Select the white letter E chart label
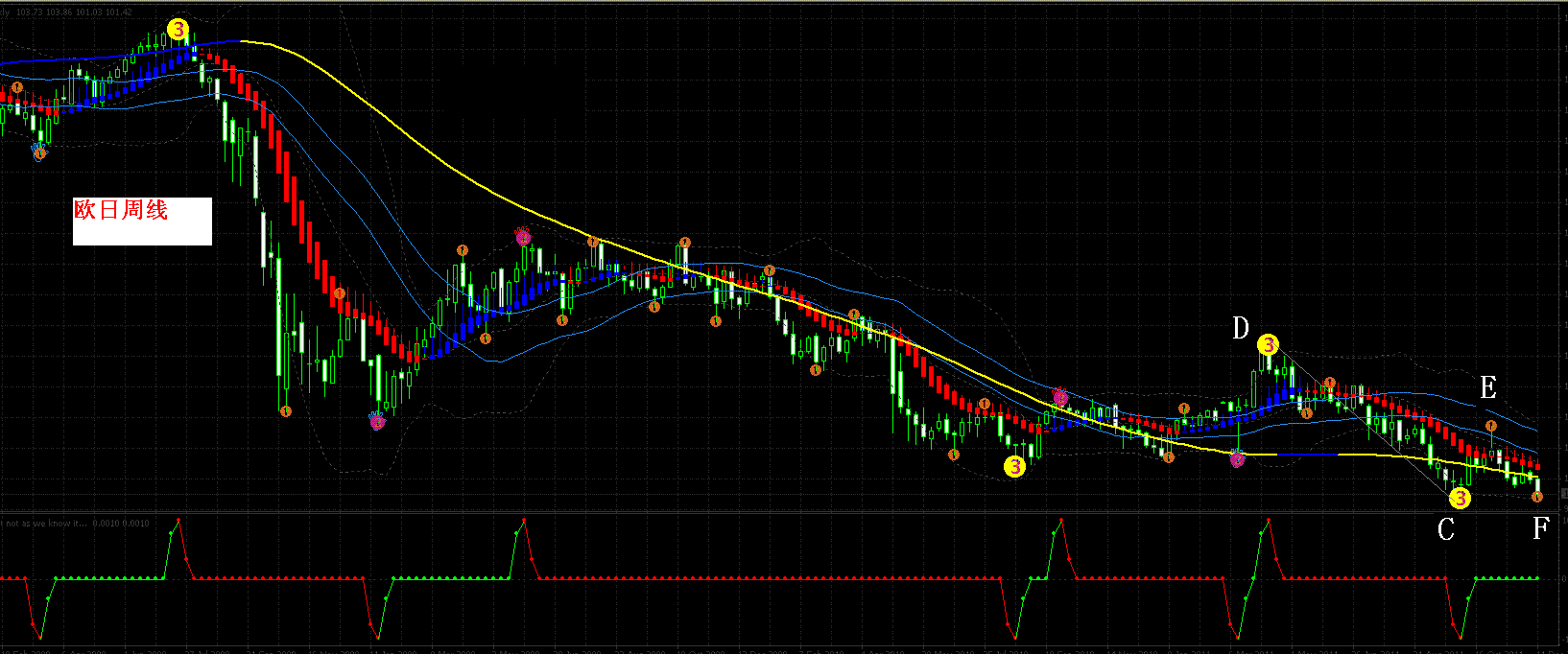This screenshot has height=654, width=1568. (1487, 387)
